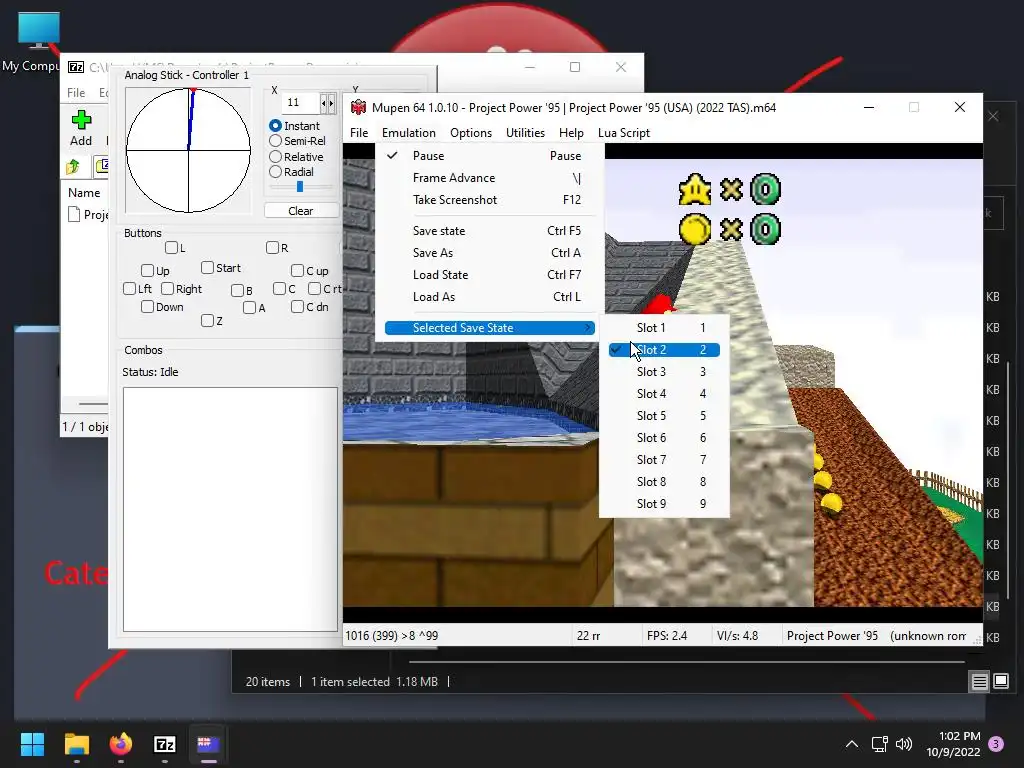Choose Frame Advance menu item
Image resolution: width=1024 pixels, height=768 pixels.
[489, 178]
